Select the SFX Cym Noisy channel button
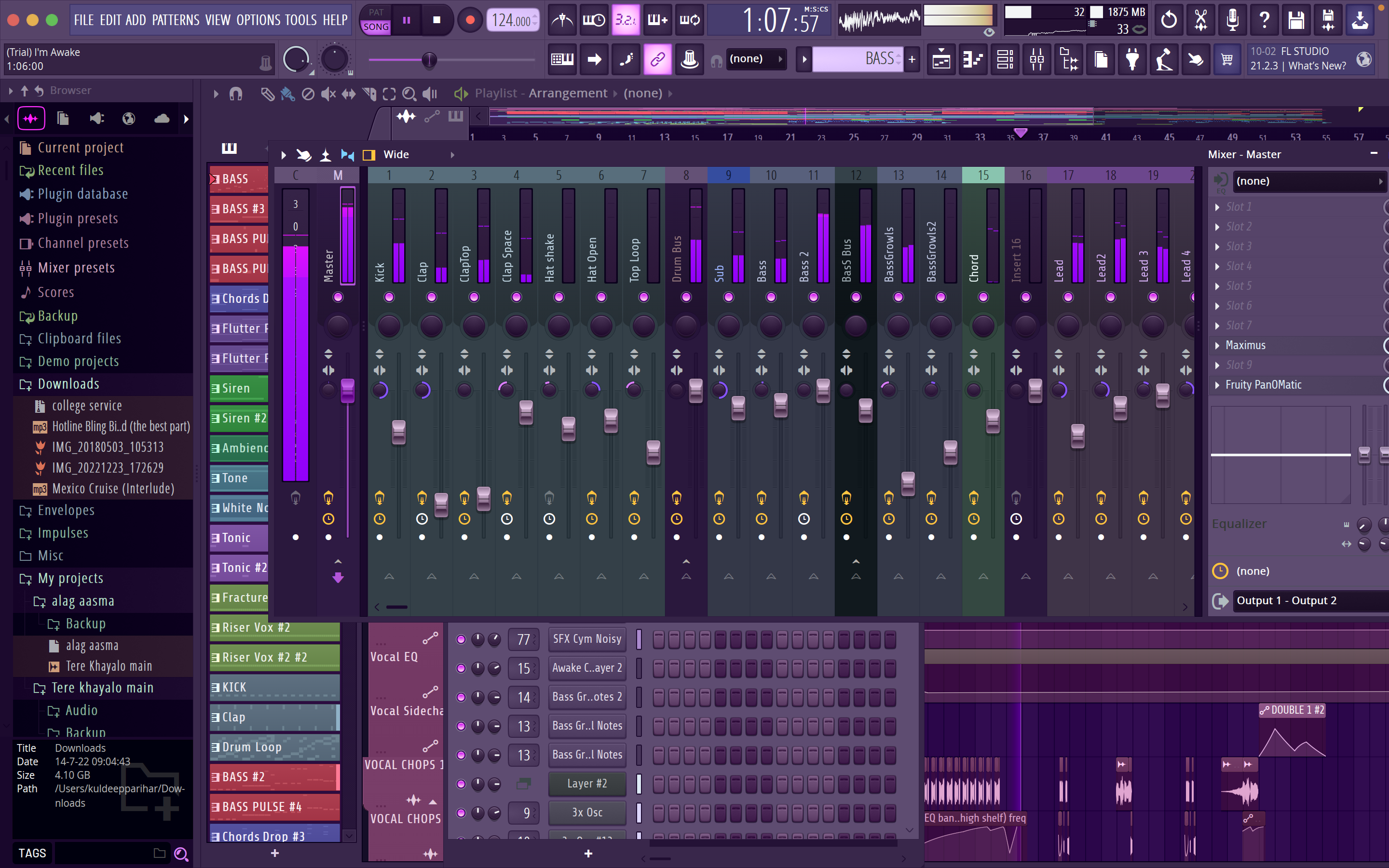This screenshot has width=1389, height=868. (x=586, y=639)
